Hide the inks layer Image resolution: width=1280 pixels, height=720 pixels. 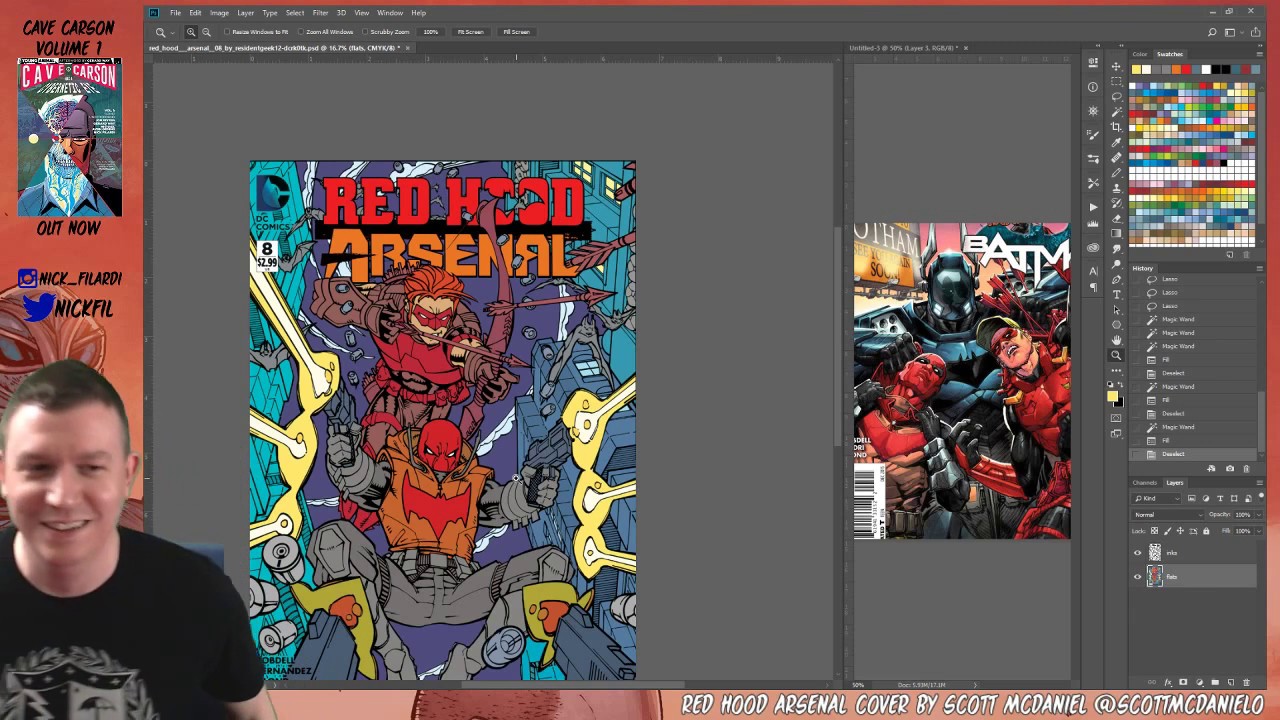click(1137, 553)
